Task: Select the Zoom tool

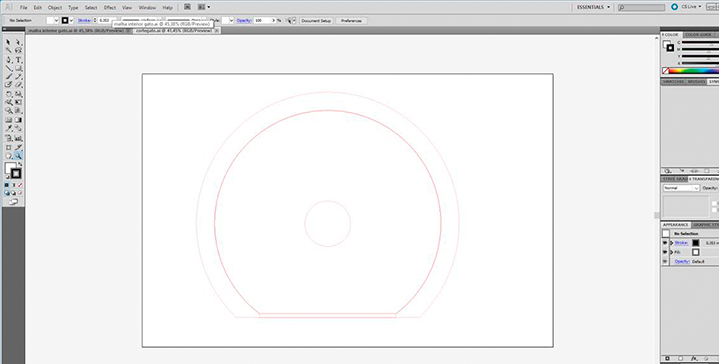Action: tap(18, 156)
